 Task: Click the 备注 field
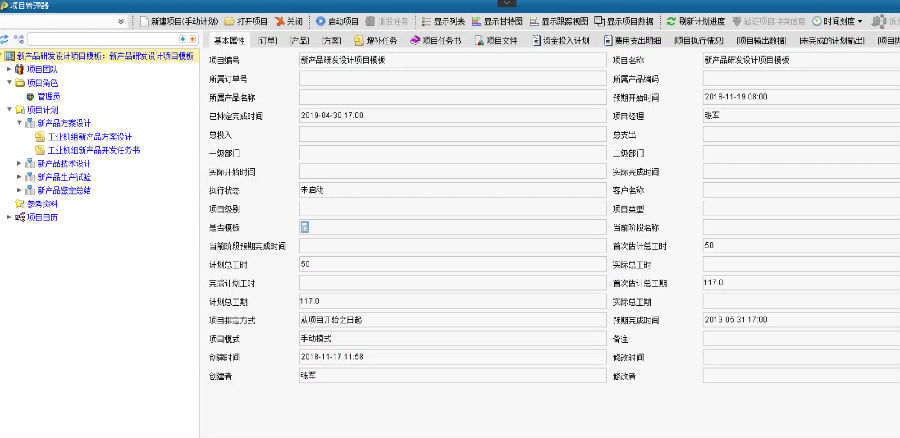click(801, 339)
